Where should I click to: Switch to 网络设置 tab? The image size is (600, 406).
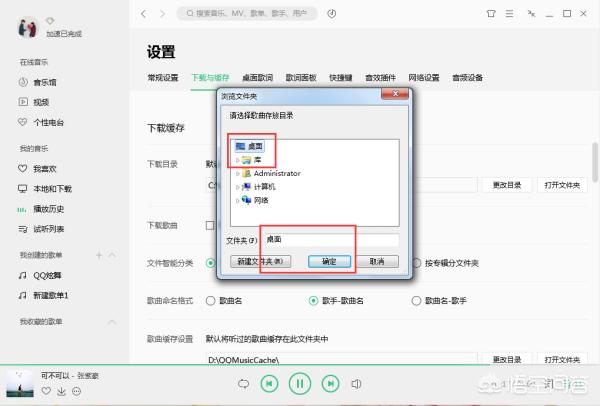424,78
